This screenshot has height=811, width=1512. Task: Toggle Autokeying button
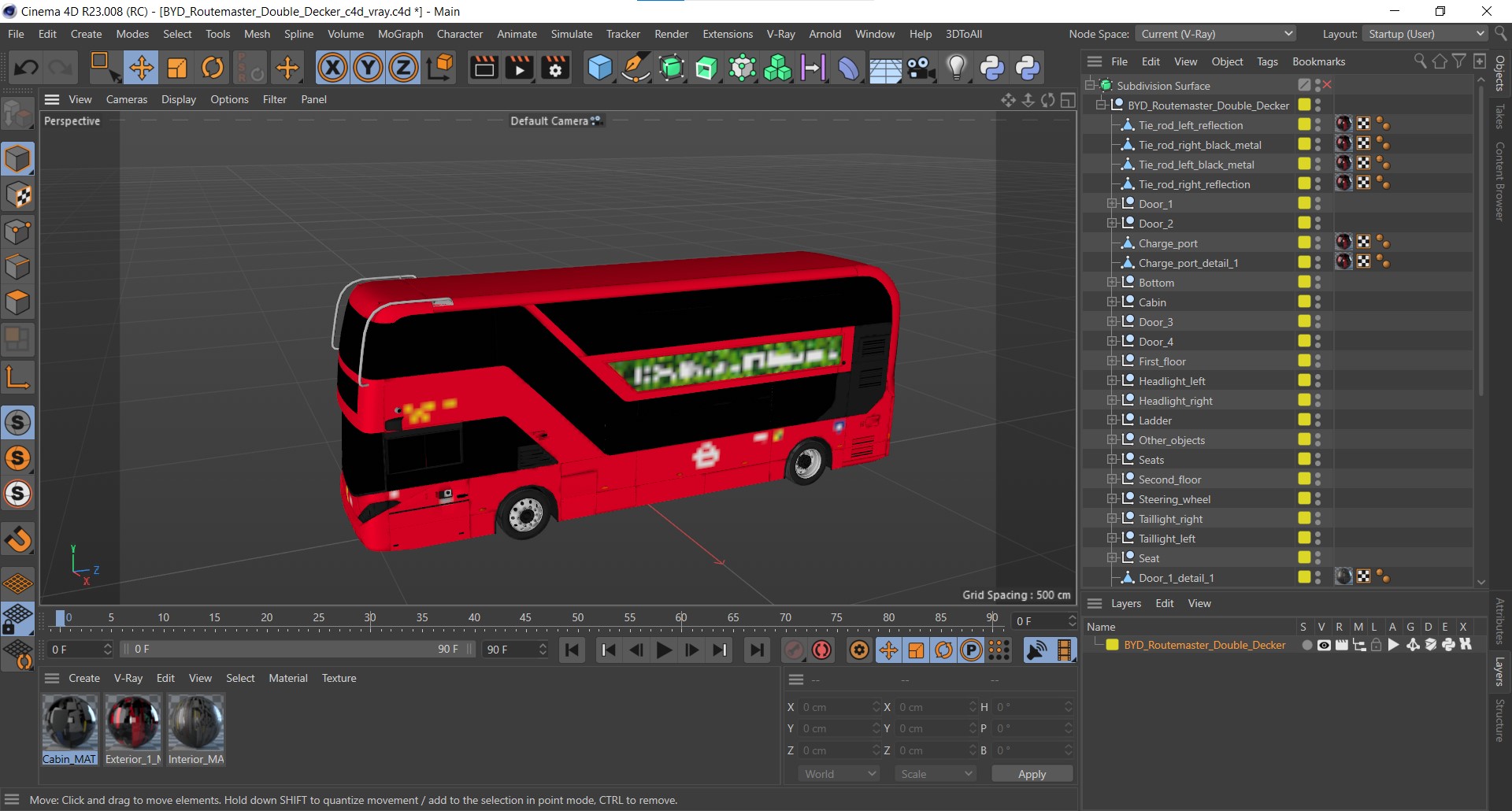[821, 650]
